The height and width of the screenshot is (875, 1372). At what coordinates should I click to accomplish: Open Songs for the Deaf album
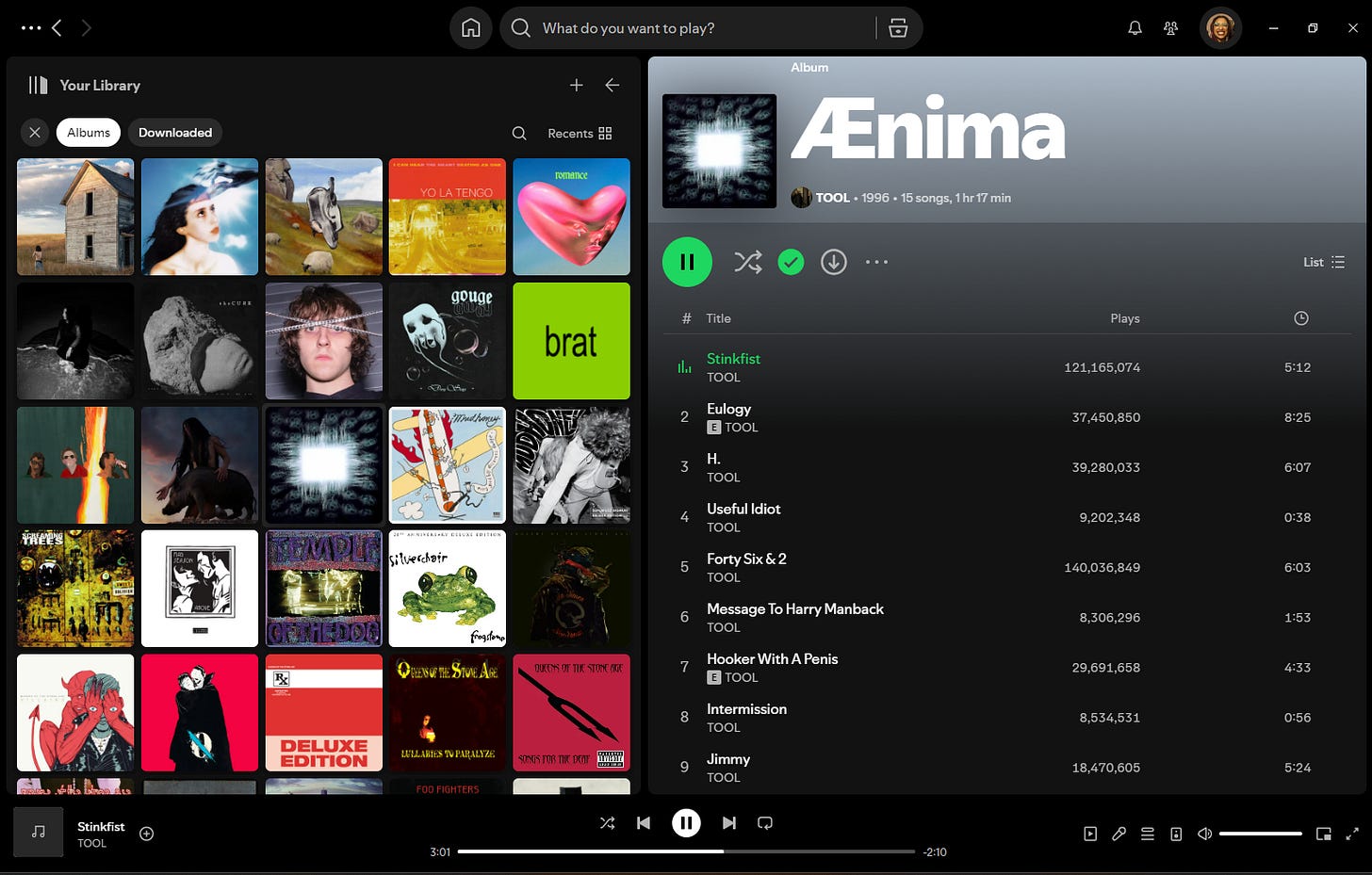572,713
